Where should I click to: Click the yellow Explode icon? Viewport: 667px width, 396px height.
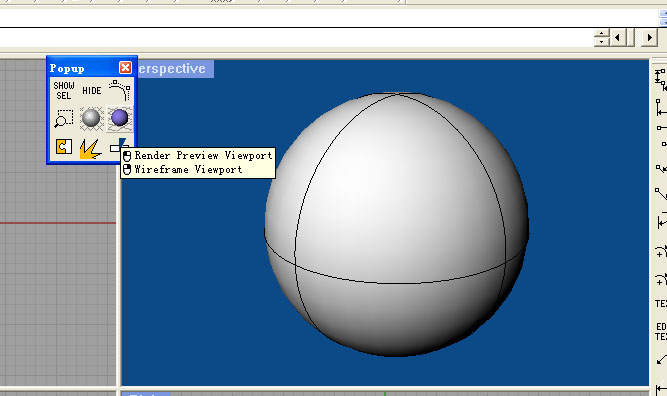coord(91,148)
